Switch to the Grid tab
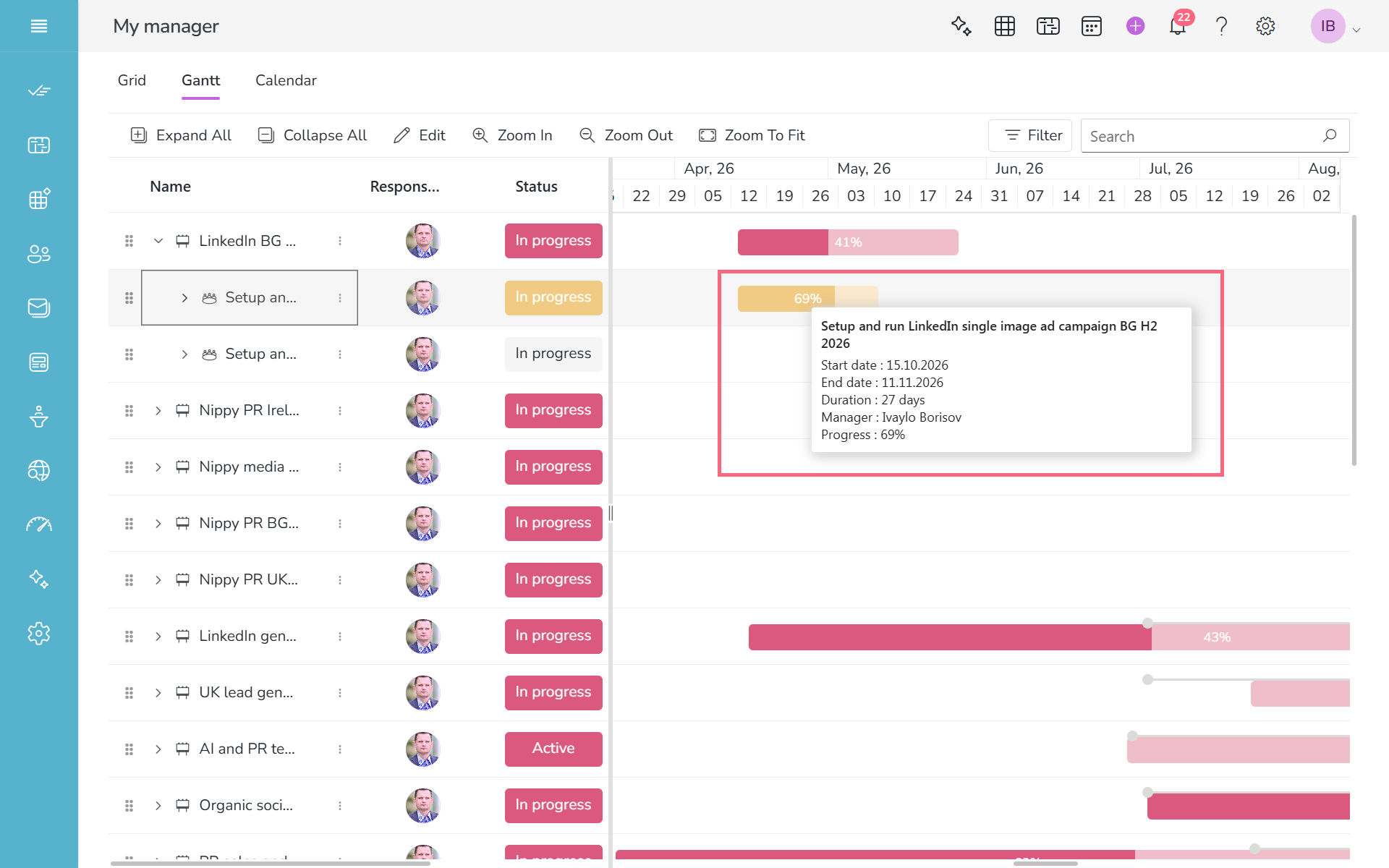 [x=132, y=80]
